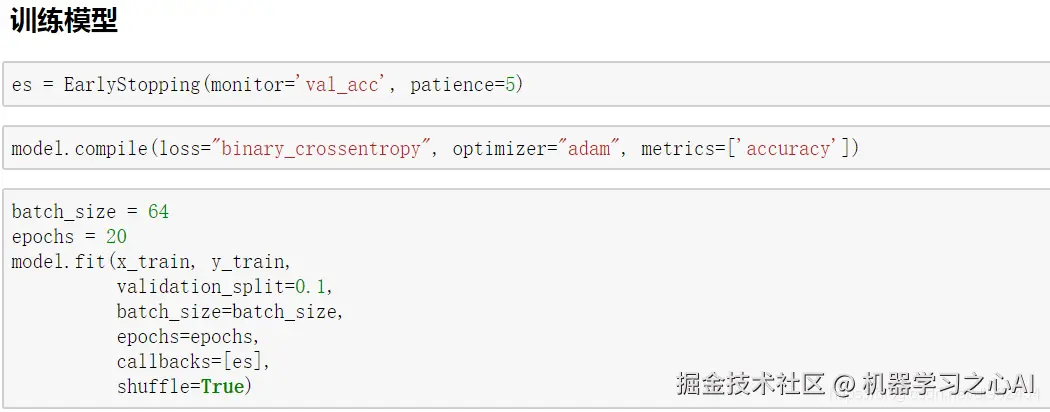The image size is (1050, 412).
Task: Click the 'val_acc' string in first cell
Action: pos(343,85)
